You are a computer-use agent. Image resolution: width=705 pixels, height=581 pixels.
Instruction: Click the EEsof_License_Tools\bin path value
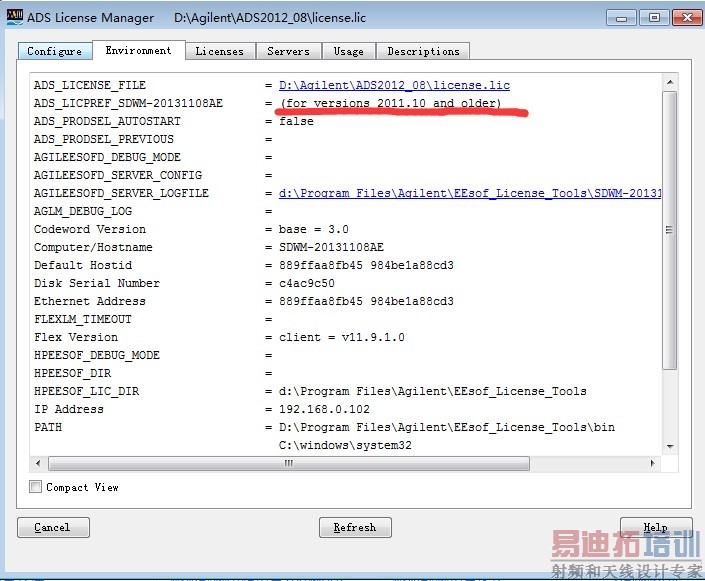click(x=447, y=427)
